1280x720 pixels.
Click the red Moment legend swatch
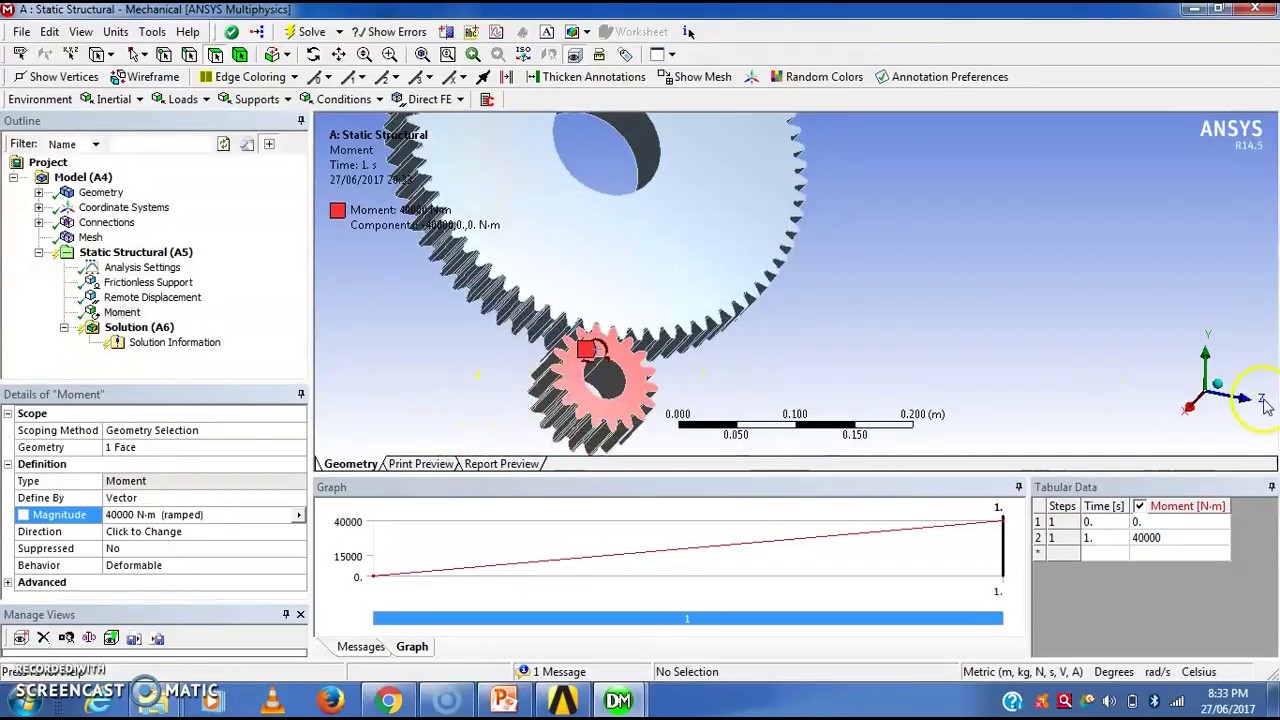[337, 210]
